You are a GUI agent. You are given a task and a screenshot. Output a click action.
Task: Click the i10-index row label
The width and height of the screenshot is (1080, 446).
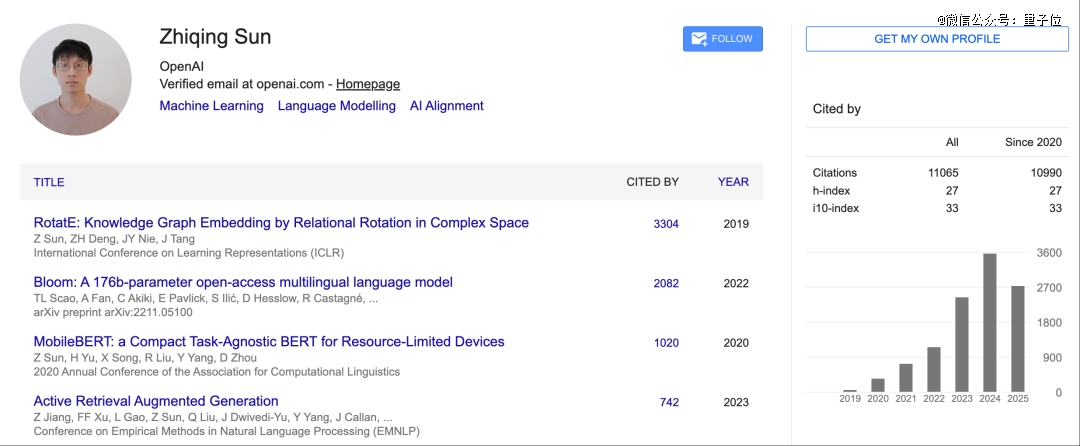tap(835, 208)
